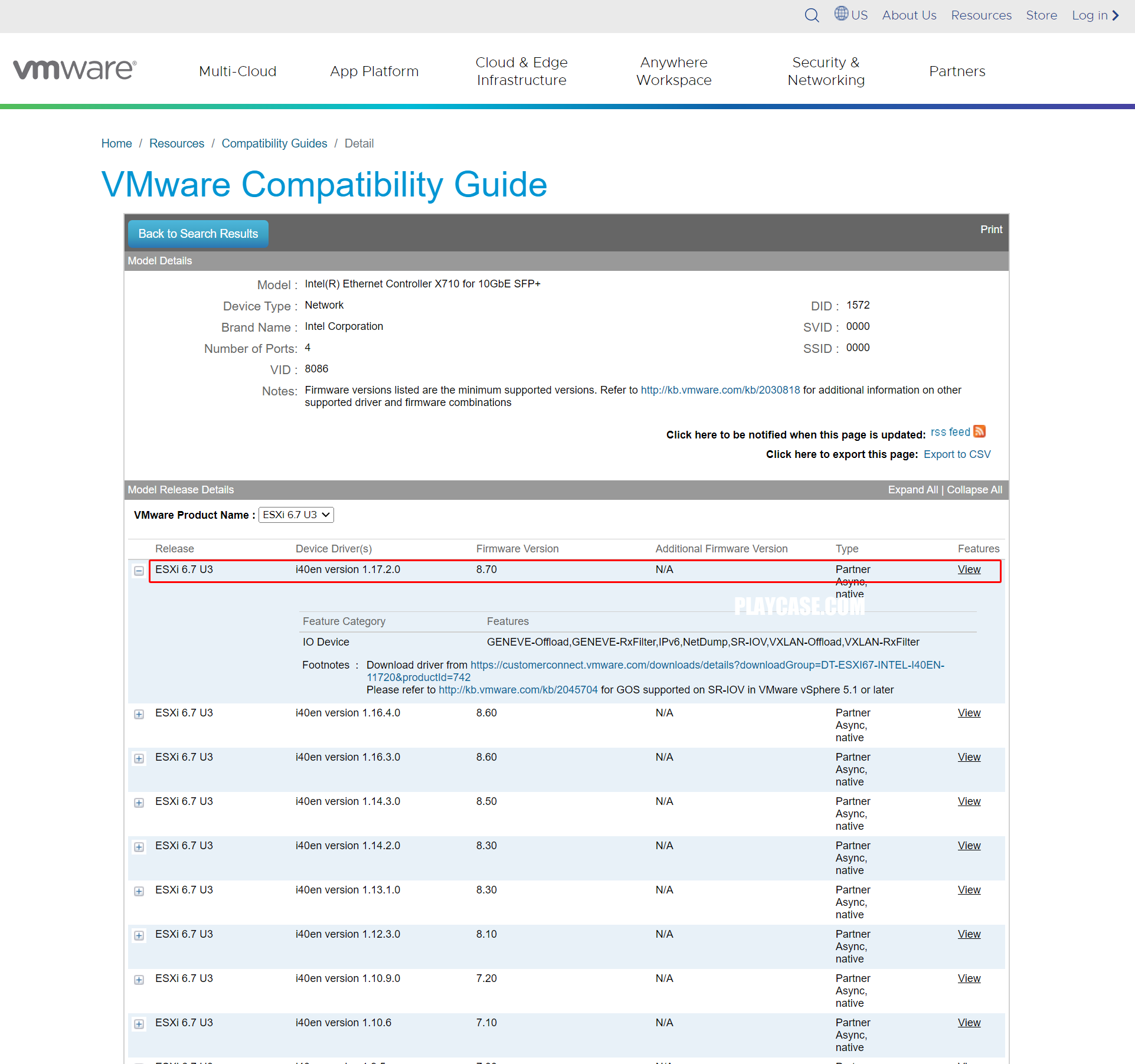Screen dimensions: 1135x1064
Task: Expand the i40en version 1.16.3.0 row
Action: (x=139, y=758)
